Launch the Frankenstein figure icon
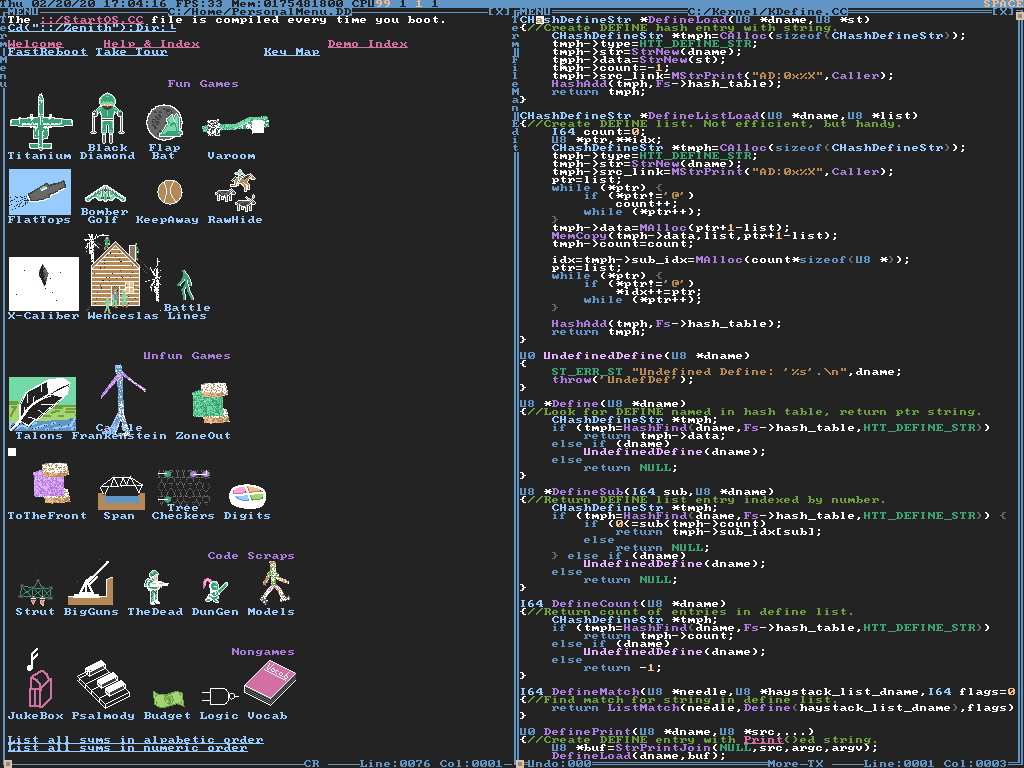The image size is (1024, 768). point(121,400)
